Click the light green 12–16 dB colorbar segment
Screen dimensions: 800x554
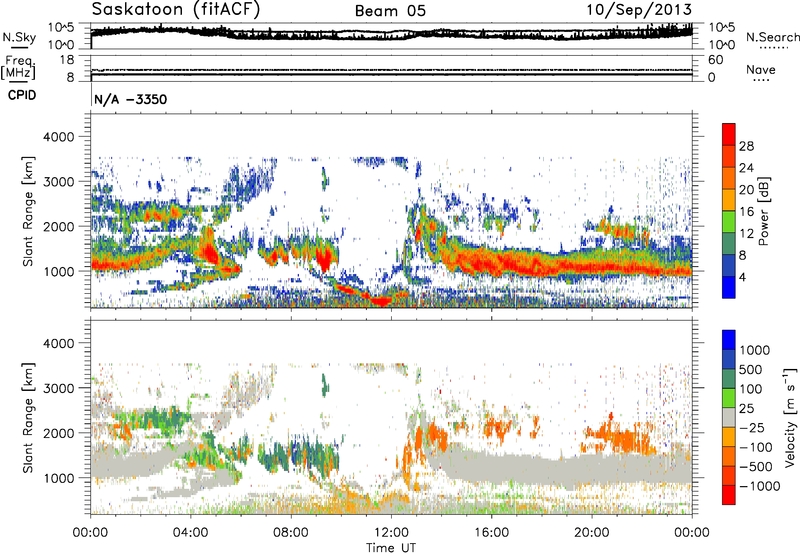(x=729, y=222)
